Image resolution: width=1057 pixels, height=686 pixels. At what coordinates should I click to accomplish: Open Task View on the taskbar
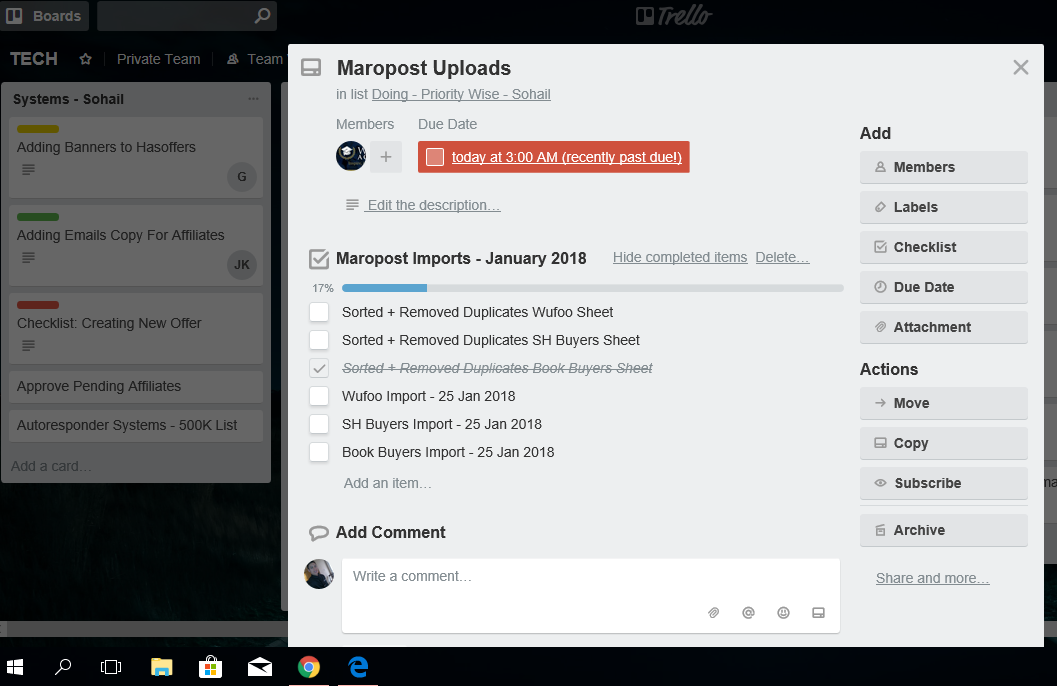pos(111,667)
